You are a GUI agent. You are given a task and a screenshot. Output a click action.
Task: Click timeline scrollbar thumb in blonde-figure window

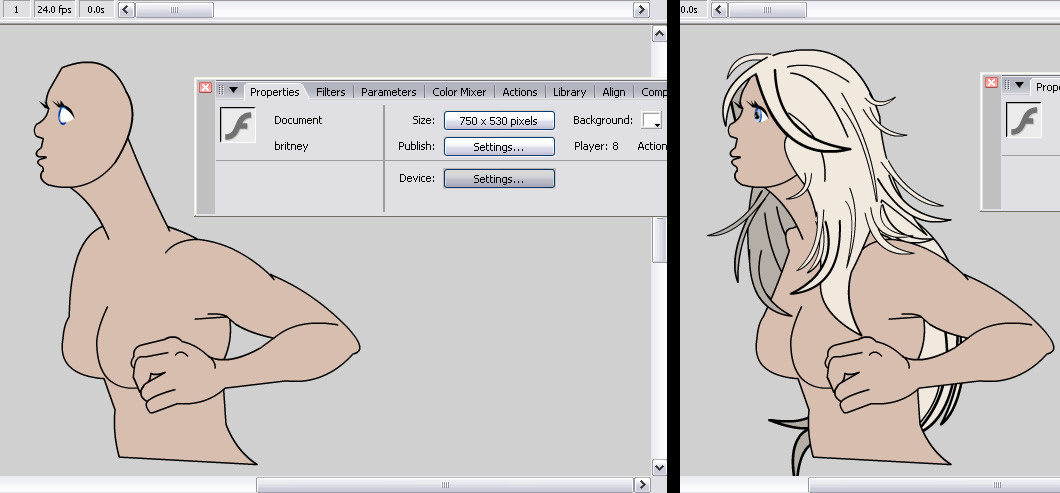(767, 9)
